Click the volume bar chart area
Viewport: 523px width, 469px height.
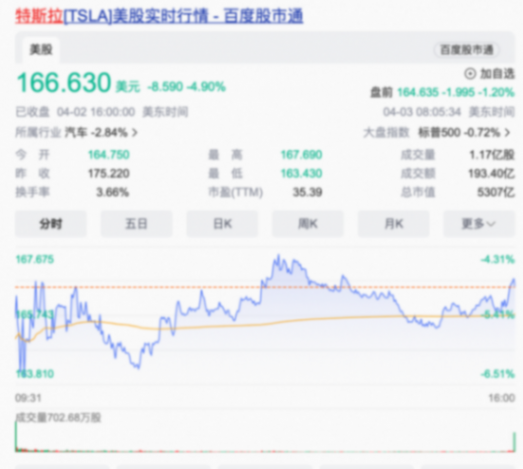coord(265,438)
